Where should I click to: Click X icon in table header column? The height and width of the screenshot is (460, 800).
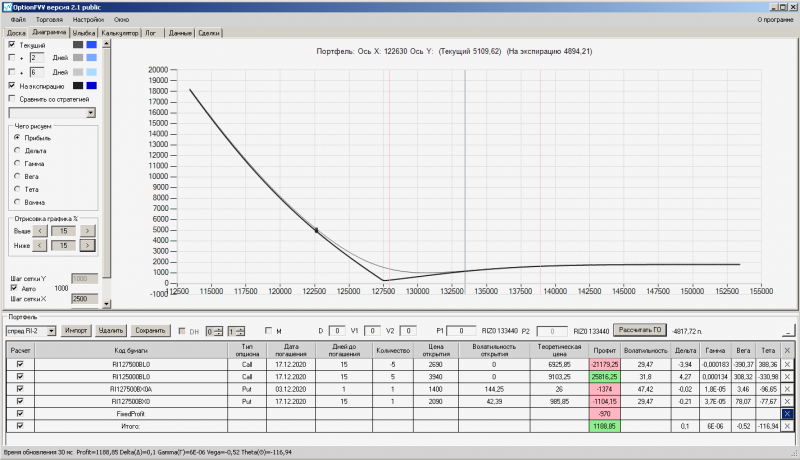[x=787, y=350]
